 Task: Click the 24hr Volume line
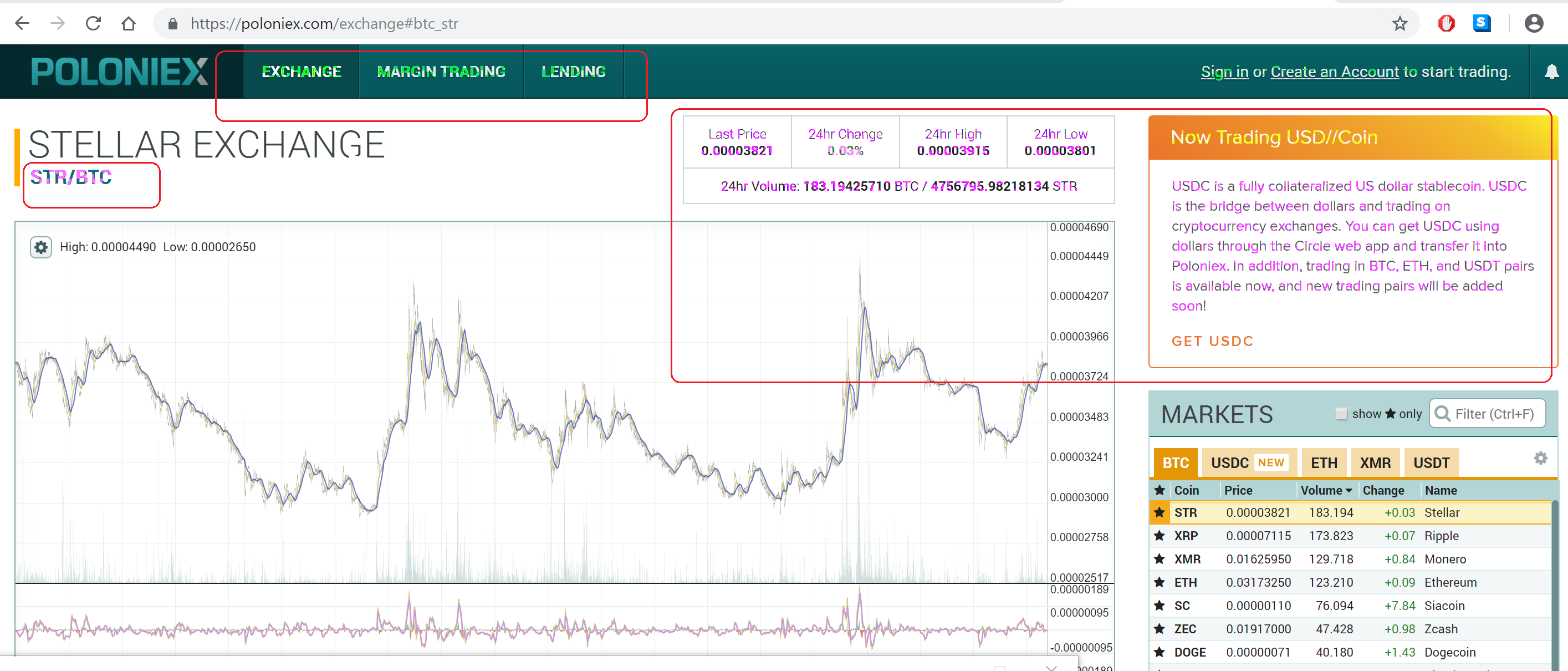click(898, 186)
